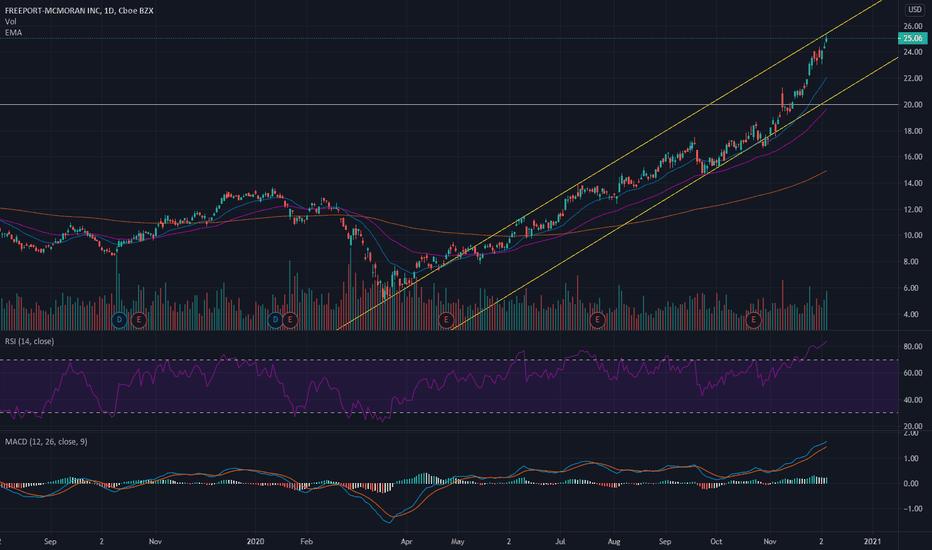Click the 0.00 MACD scale label
Viewport: 932px width, 550px height.
pyautogui.click(x=911, y=483)
